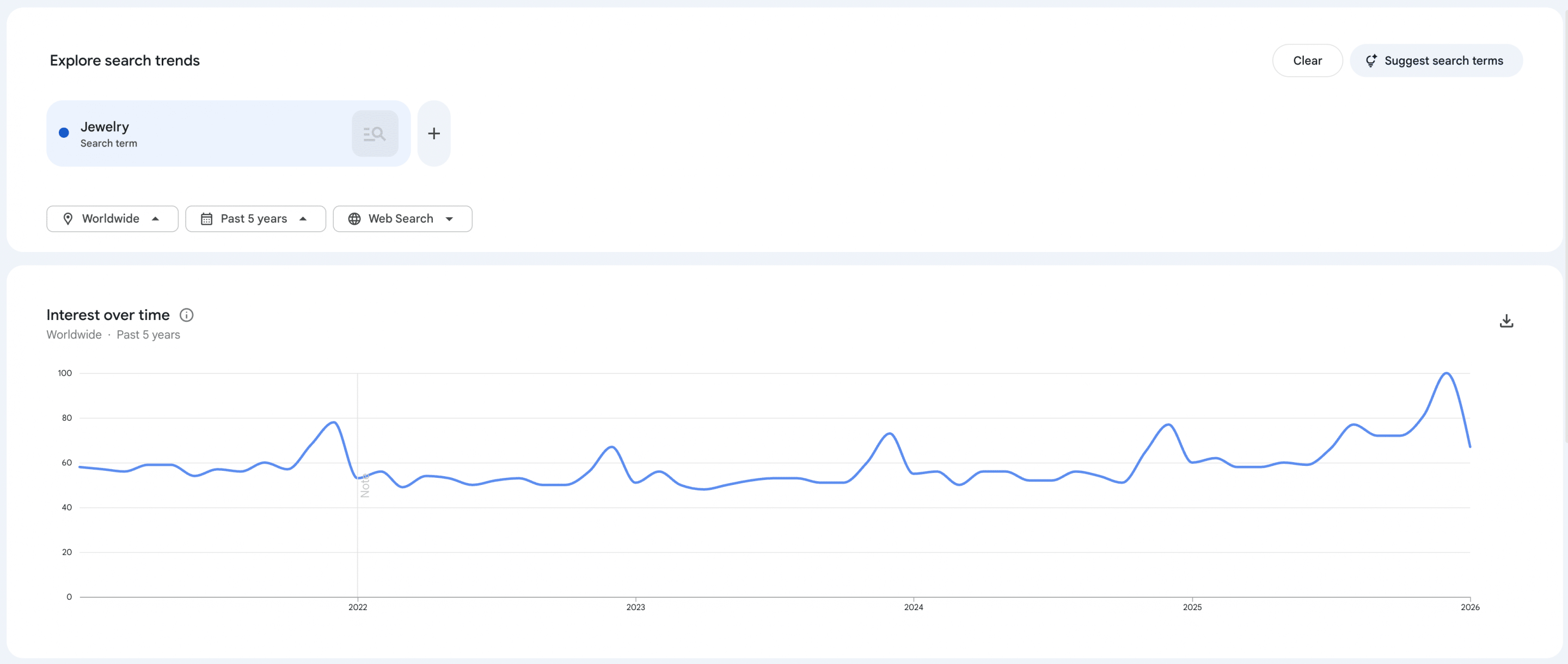This screenshot has width=1568, height=664.
Task: Click the sparkle lightbulb suggest icon
Action: coord(1371,60)
